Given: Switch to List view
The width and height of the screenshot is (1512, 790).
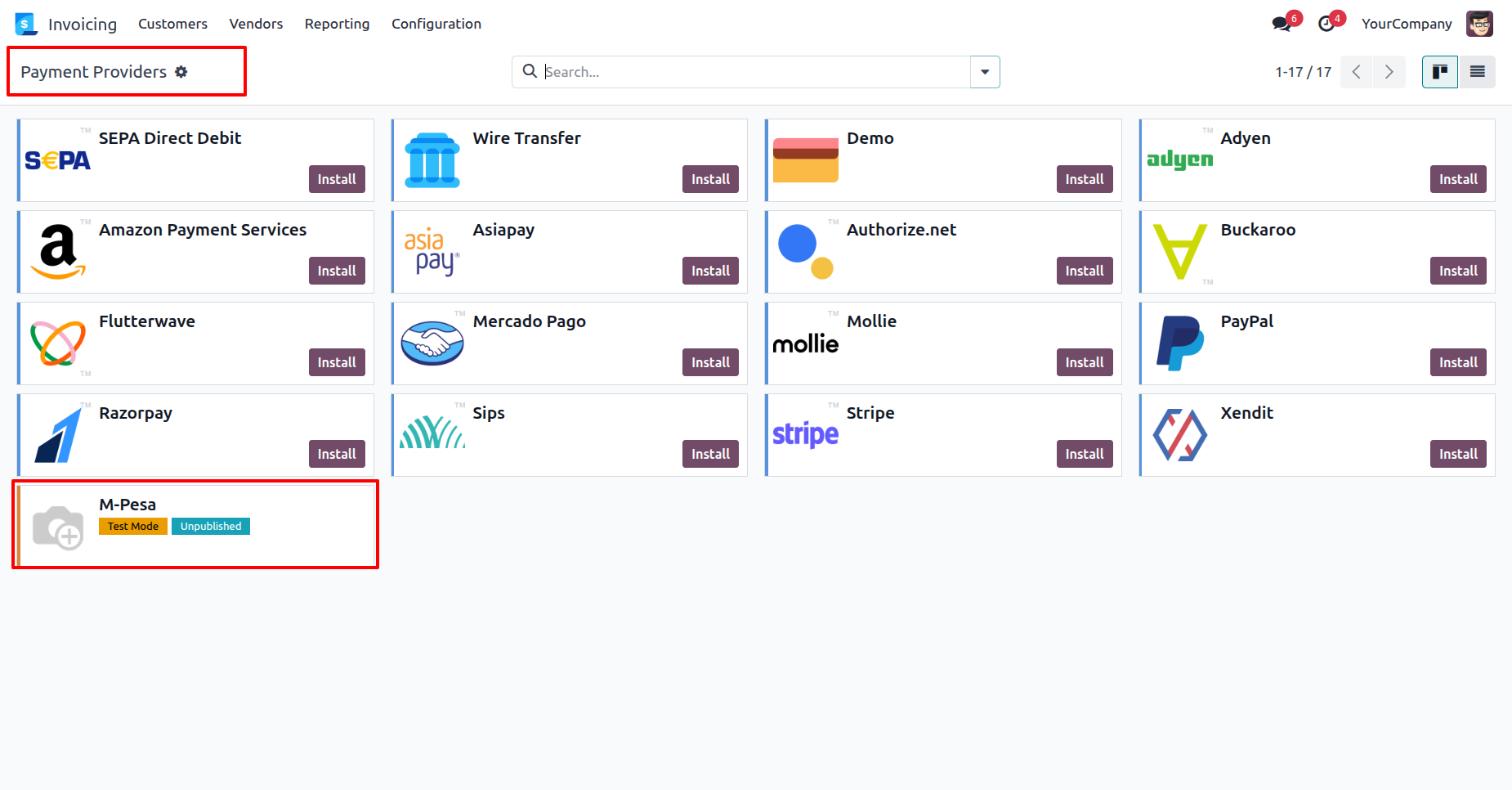Looking at the screenshot, I should pos(1477,72).
